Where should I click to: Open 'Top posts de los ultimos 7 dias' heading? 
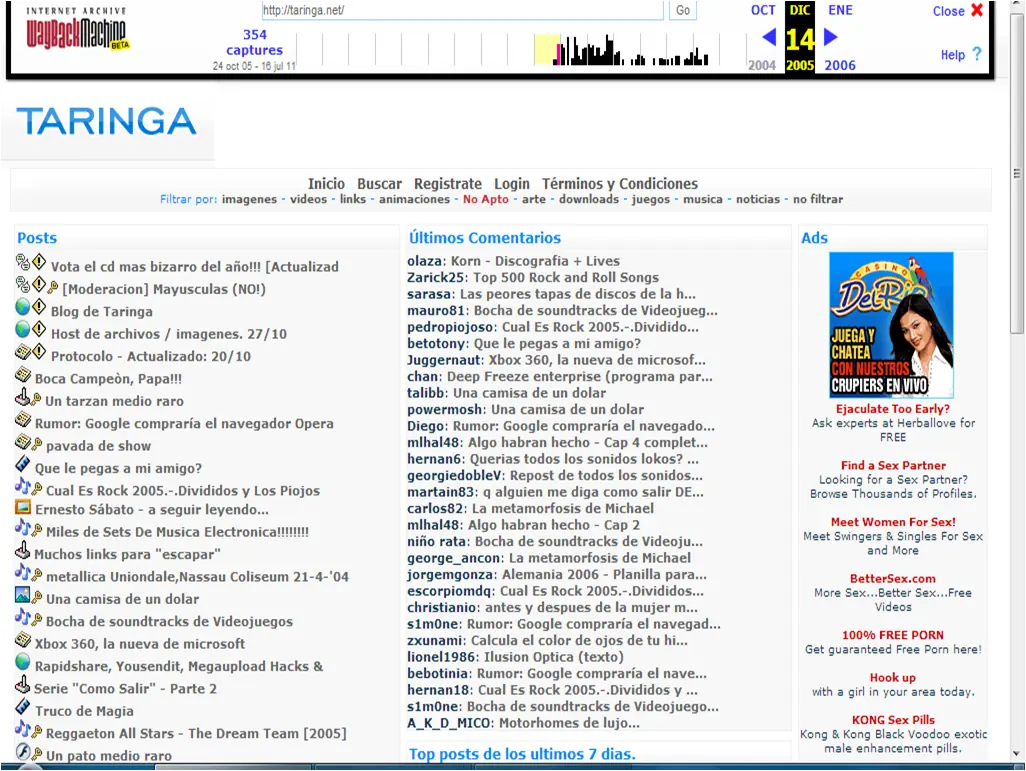[522, 754]
